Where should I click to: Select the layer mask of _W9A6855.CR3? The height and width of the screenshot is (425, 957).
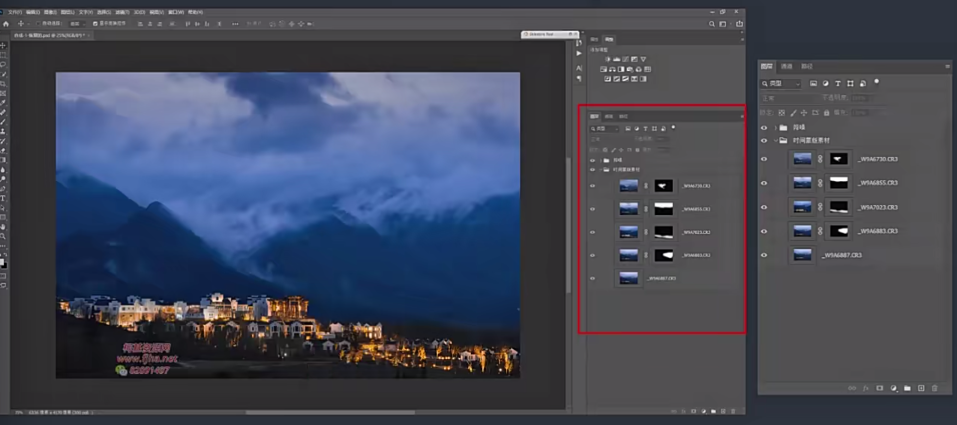838,183
